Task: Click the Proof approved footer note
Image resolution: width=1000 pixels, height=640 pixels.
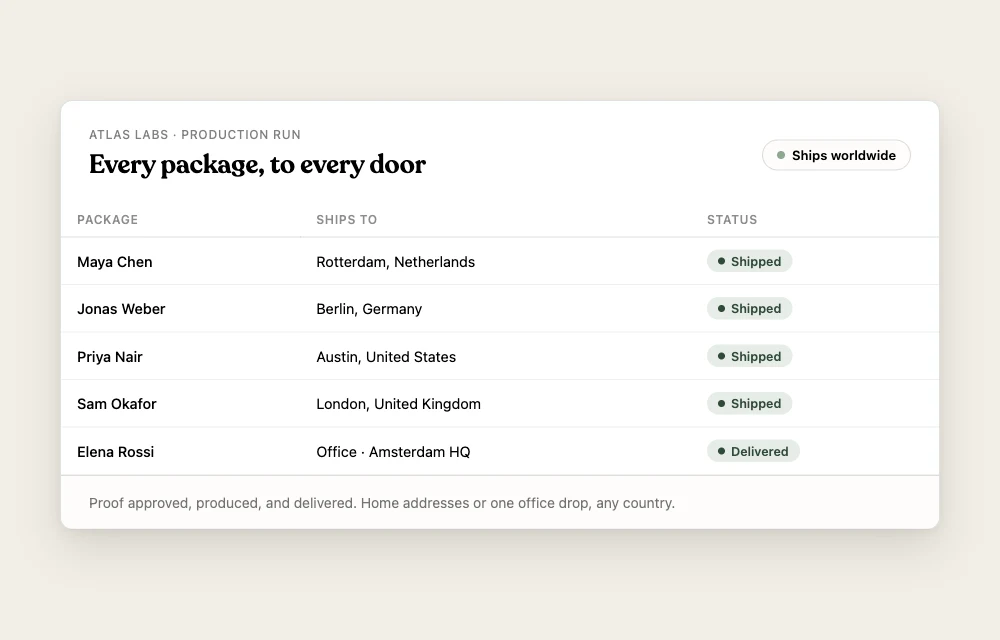Action: pyautogui.click(x=381, y=503)
